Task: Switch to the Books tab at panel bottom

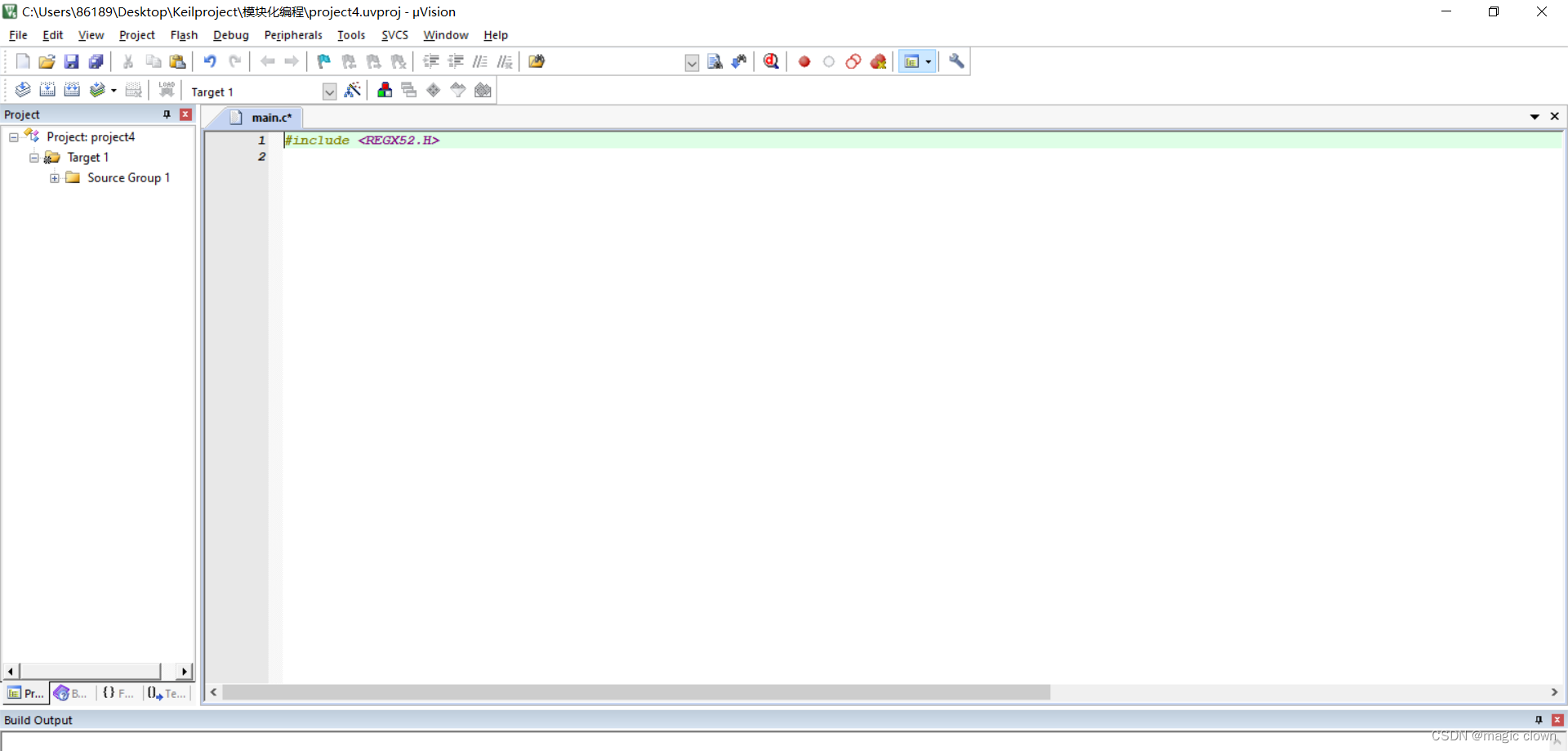Action: point(71,693)
